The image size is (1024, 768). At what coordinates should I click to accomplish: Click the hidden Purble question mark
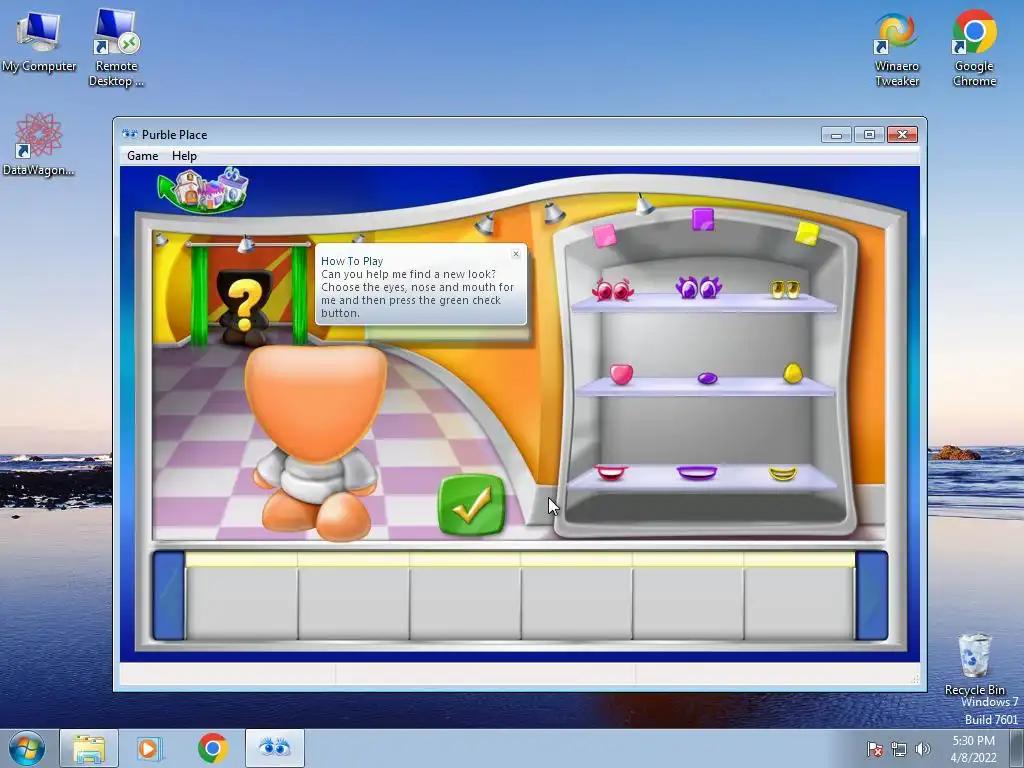coord(244,307)
